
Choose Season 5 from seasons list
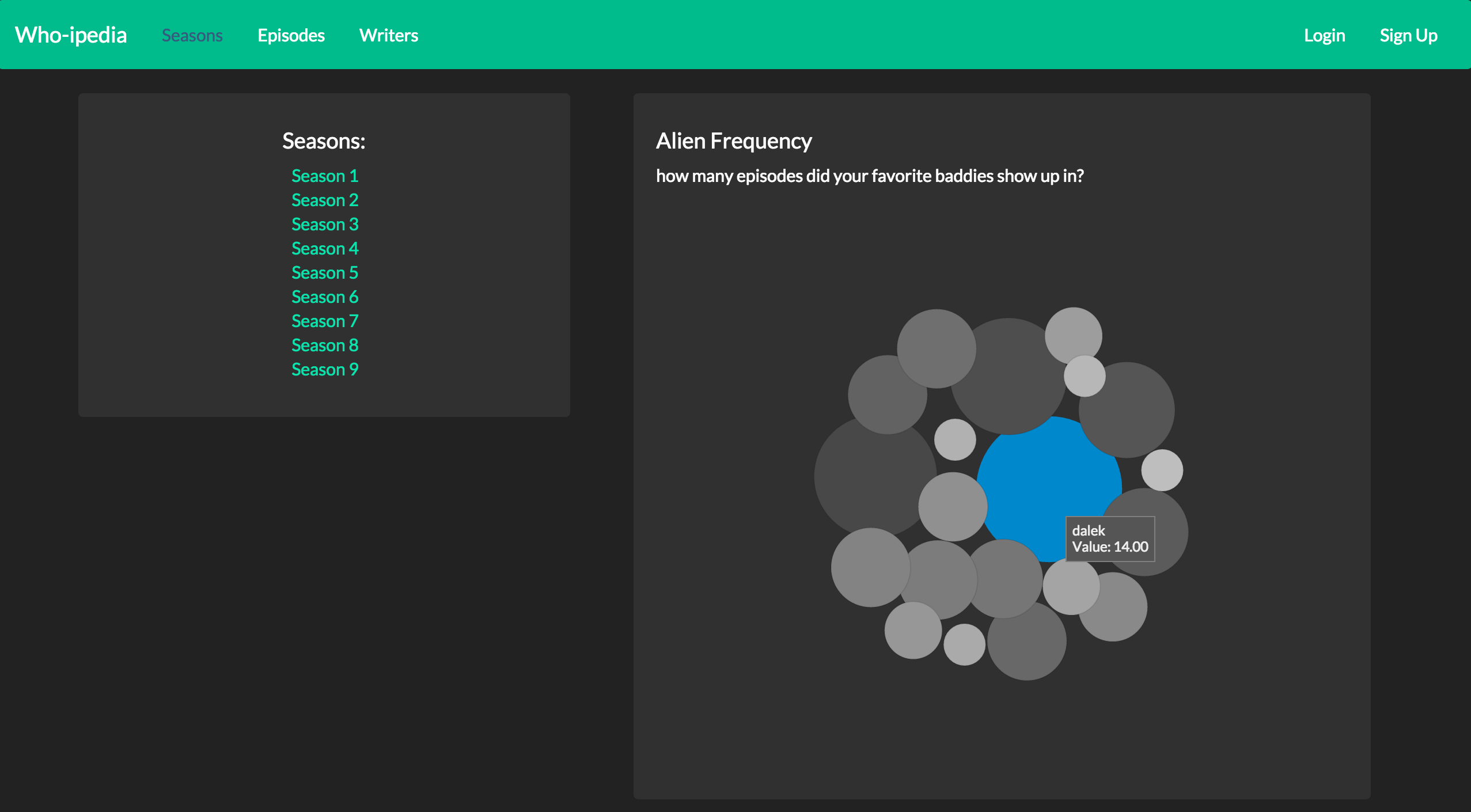coord(325,272)
